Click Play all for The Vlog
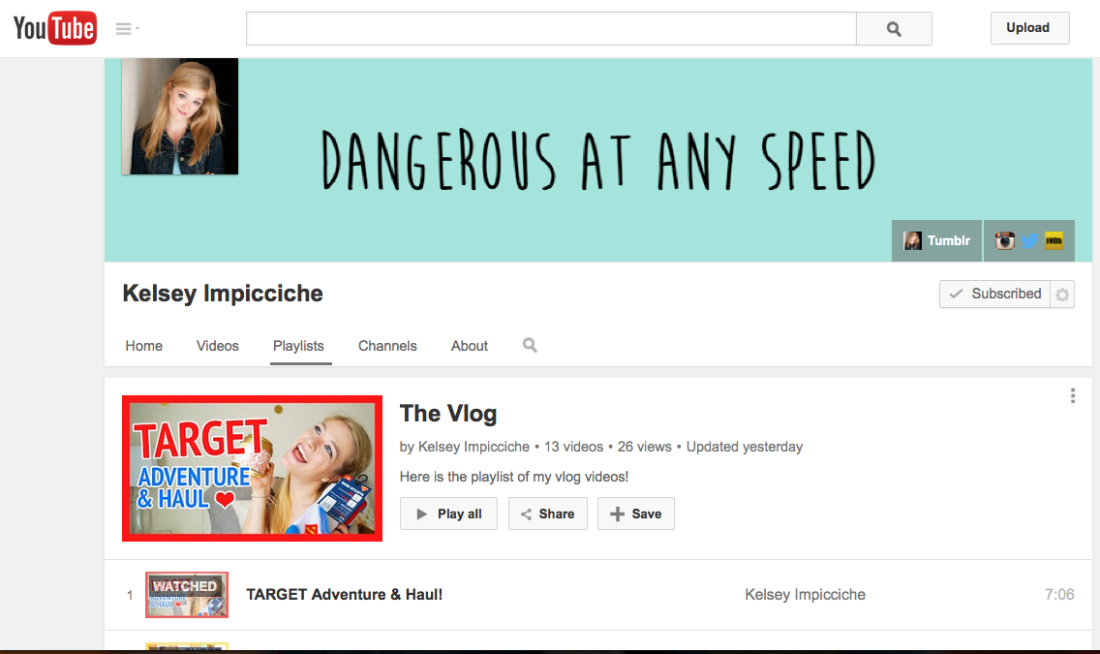 point(448,514)
